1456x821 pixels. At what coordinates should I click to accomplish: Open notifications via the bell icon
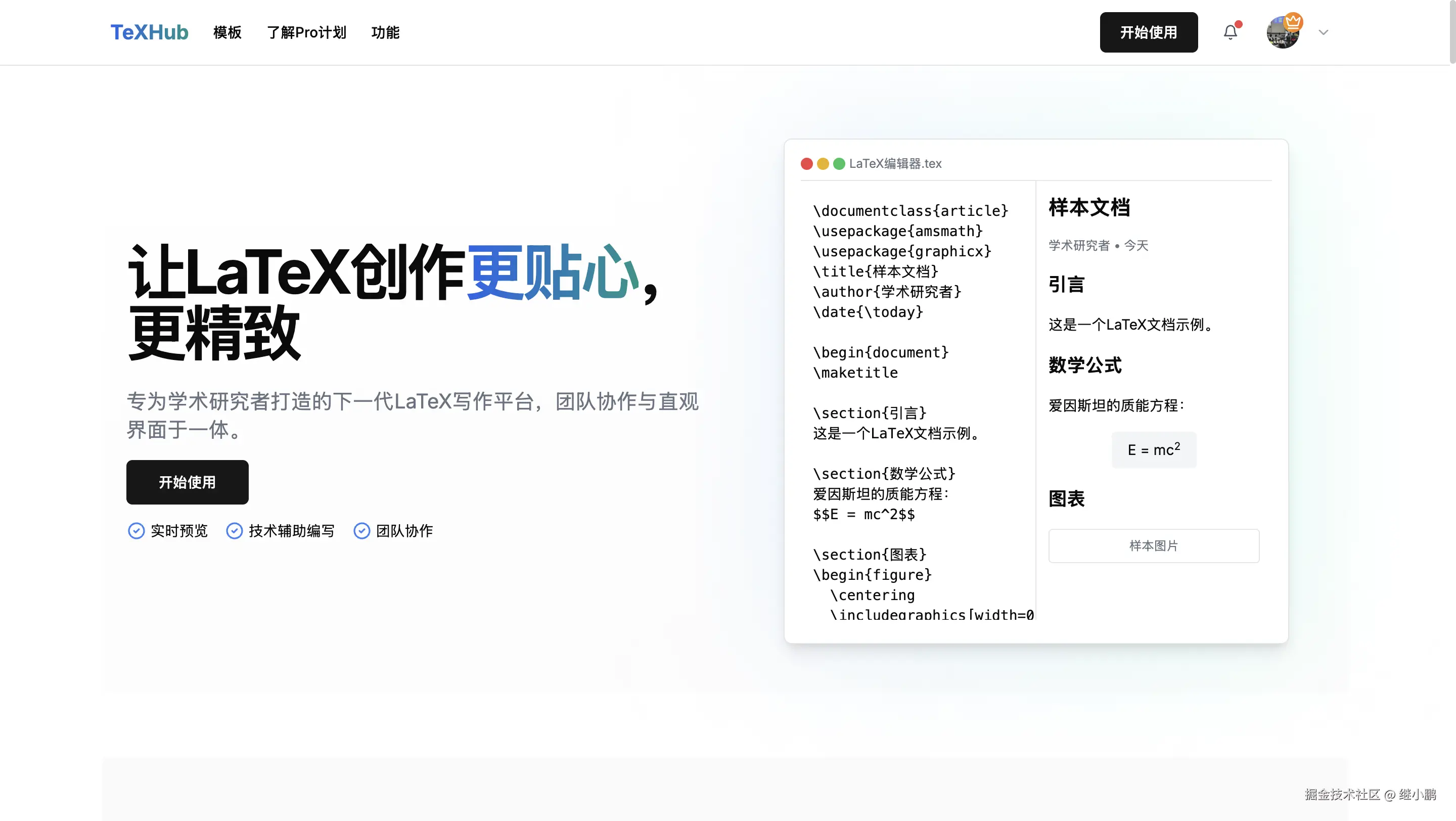(1231, 32)
